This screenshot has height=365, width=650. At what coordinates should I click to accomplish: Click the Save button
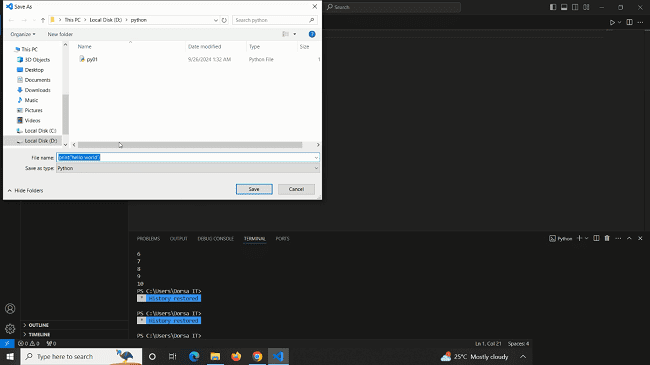[x=254, y=189]
